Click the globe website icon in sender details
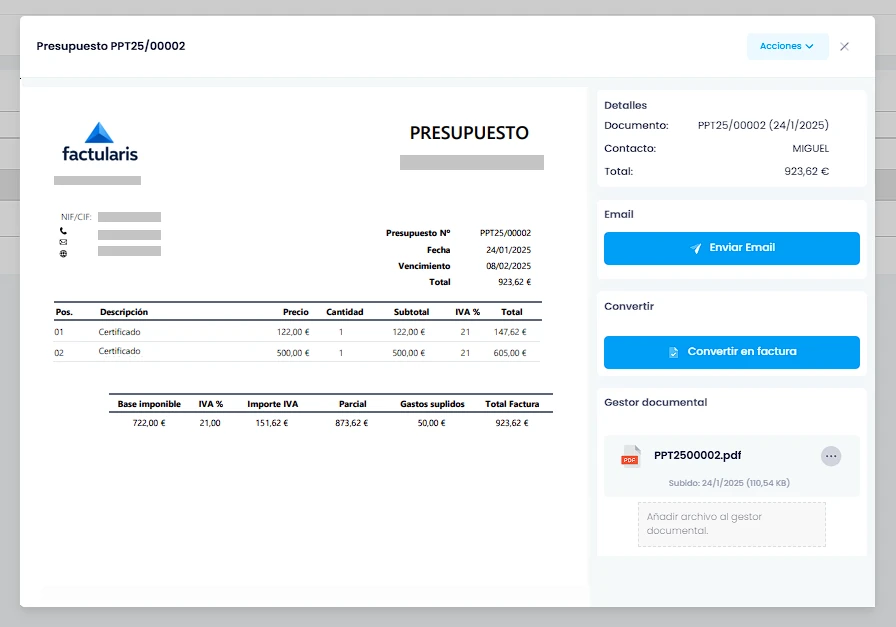 coord(63,253)
